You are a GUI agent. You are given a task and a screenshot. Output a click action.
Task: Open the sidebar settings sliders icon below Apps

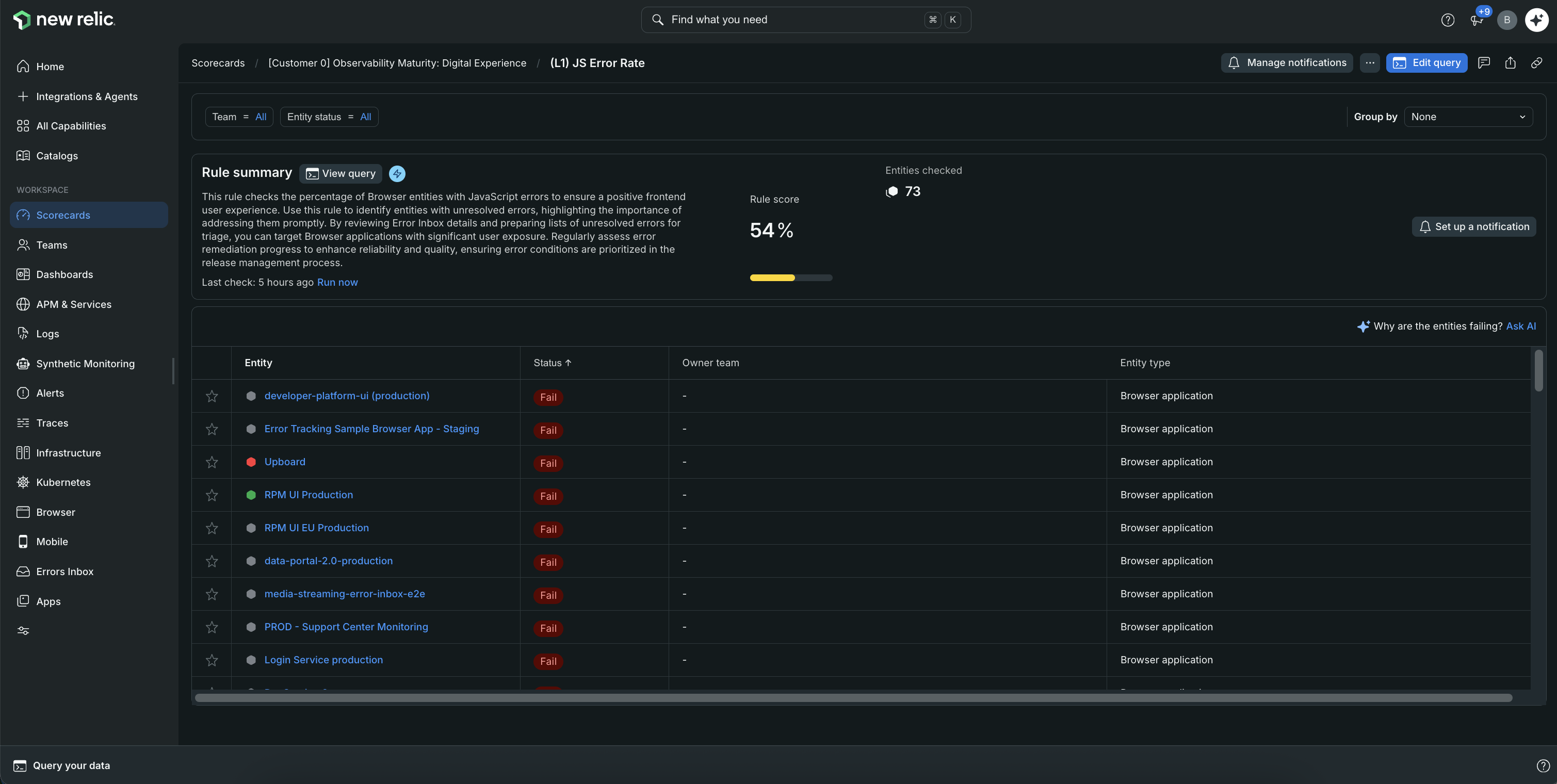(x=23, y=630)
